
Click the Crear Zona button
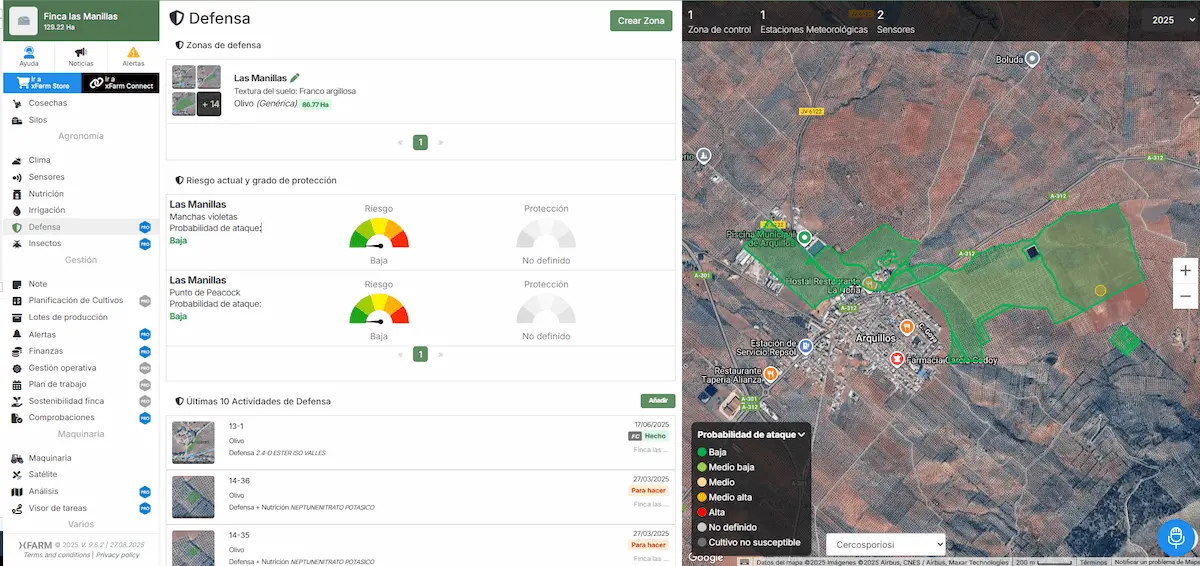(641, 21)
